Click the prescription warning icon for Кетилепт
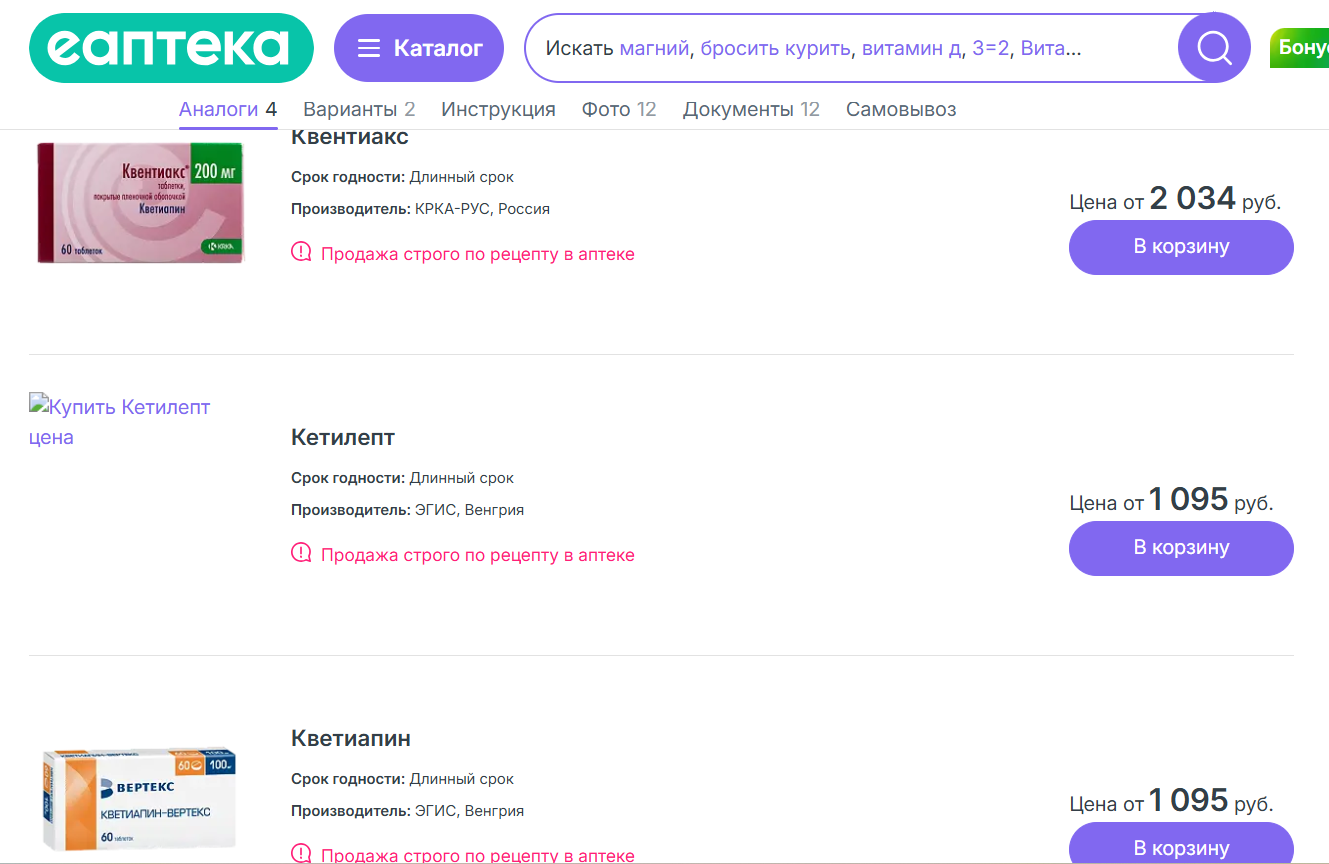Screen dimensions: 1329x864 (x=301, y=553)
